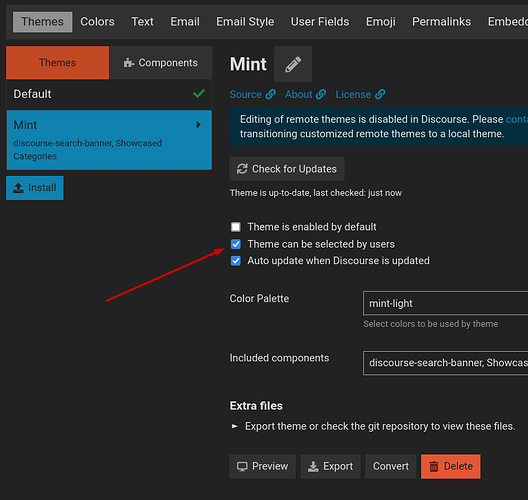Go to the Email tab
Screen dimensions: 528x500
(x=185, y=22)
